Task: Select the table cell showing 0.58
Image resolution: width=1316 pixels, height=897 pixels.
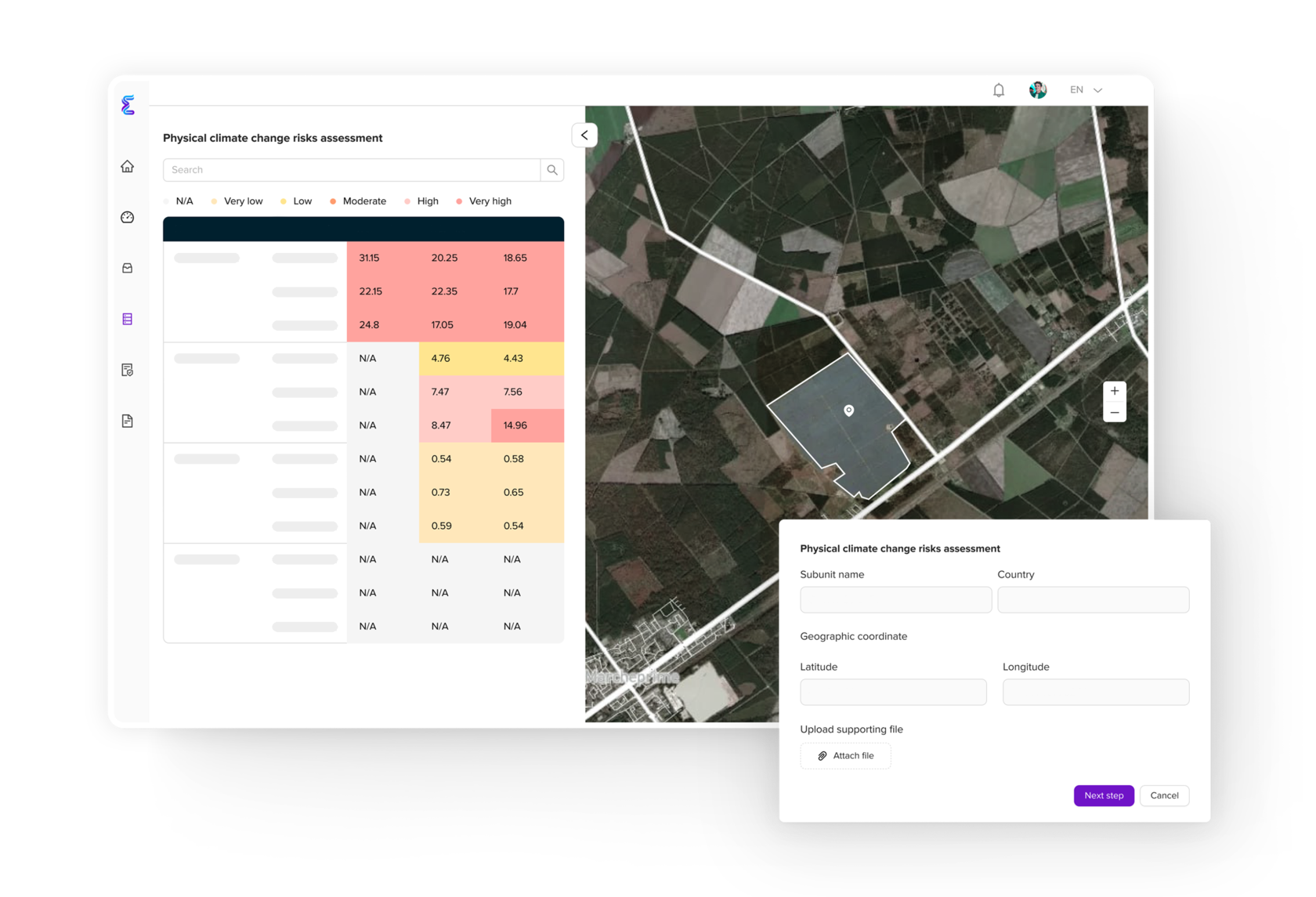Action: 527,459
